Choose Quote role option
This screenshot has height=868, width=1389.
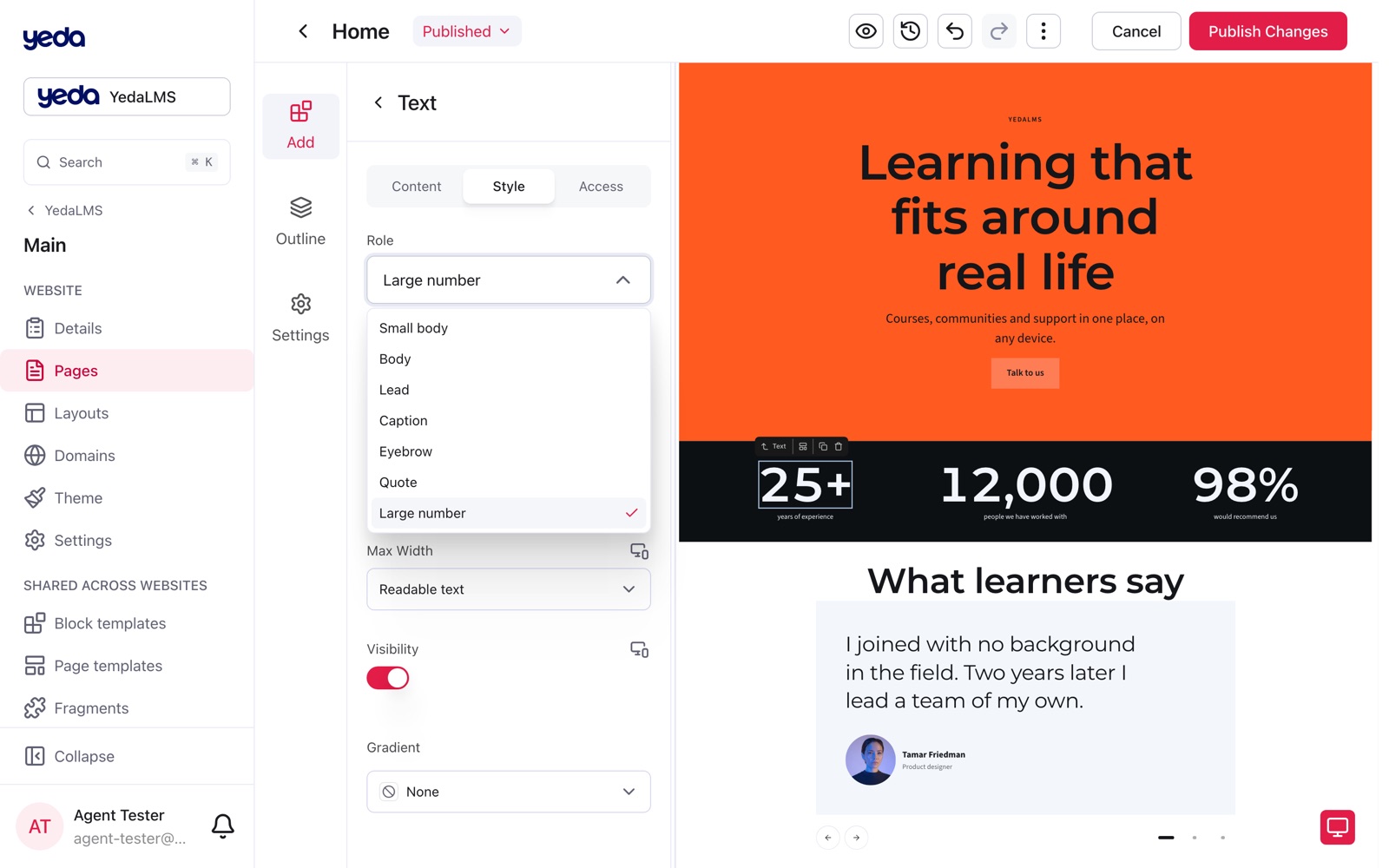click(x=509, y=483)
